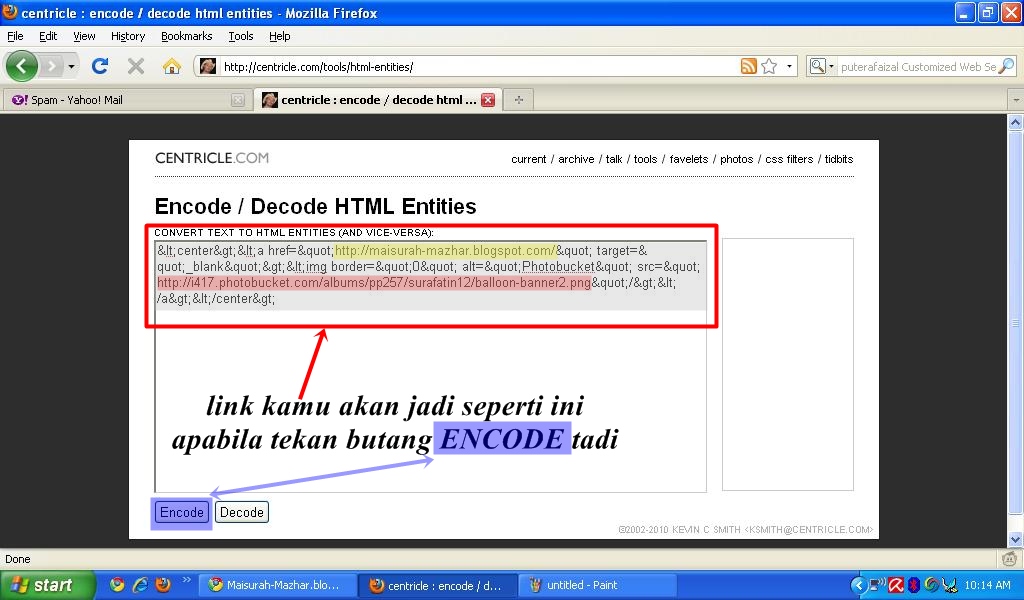Select the centricle encode/decode tab
1024x600 pixels.
click(378, 99)
